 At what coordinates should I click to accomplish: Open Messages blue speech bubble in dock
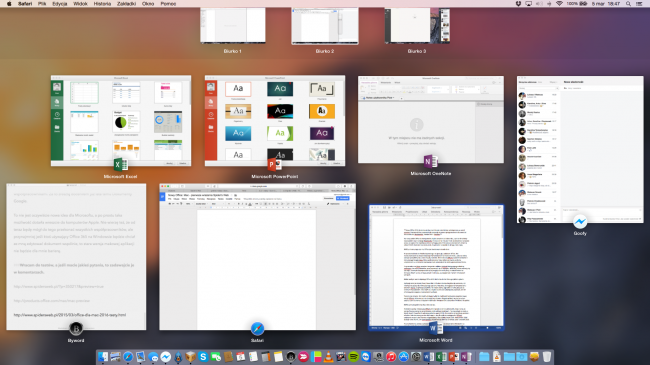153,356
